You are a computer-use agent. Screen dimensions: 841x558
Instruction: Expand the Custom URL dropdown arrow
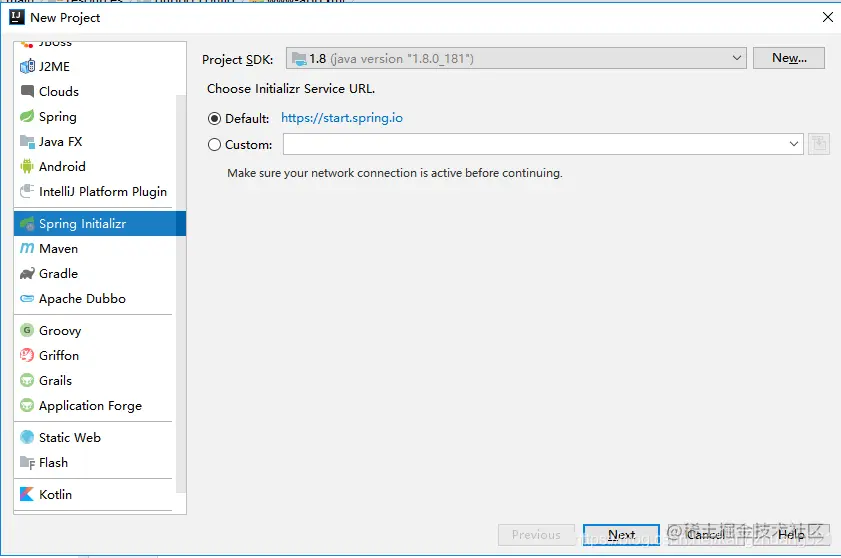[x=794, y=144]
